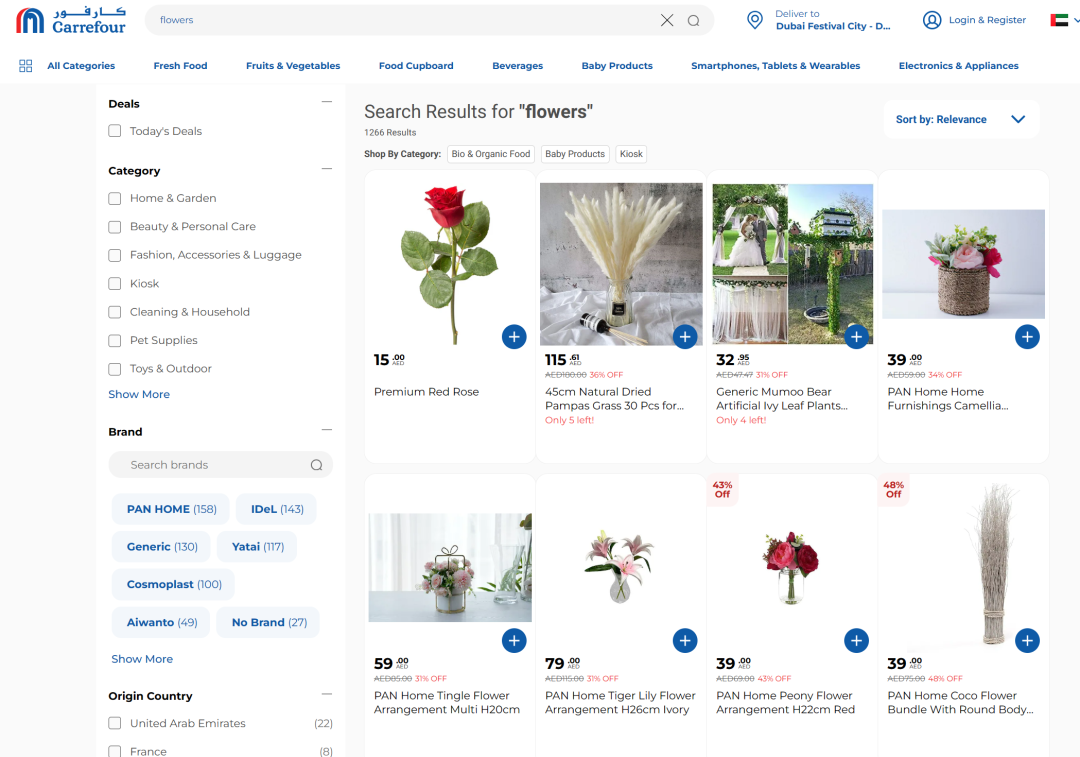Select Yatai (117) brand chip
This screenshot has width=1080, height=757.
coord(258,547)
